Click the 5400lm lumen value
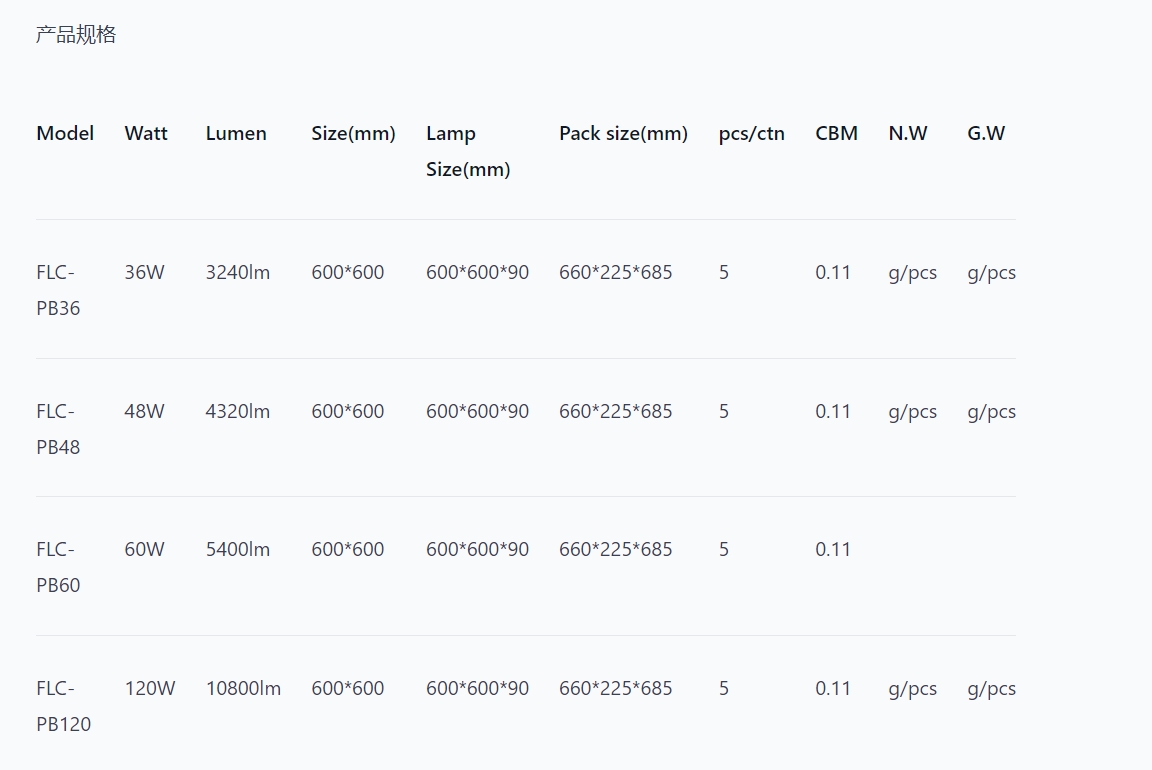1152x770 pixels. 238,549
